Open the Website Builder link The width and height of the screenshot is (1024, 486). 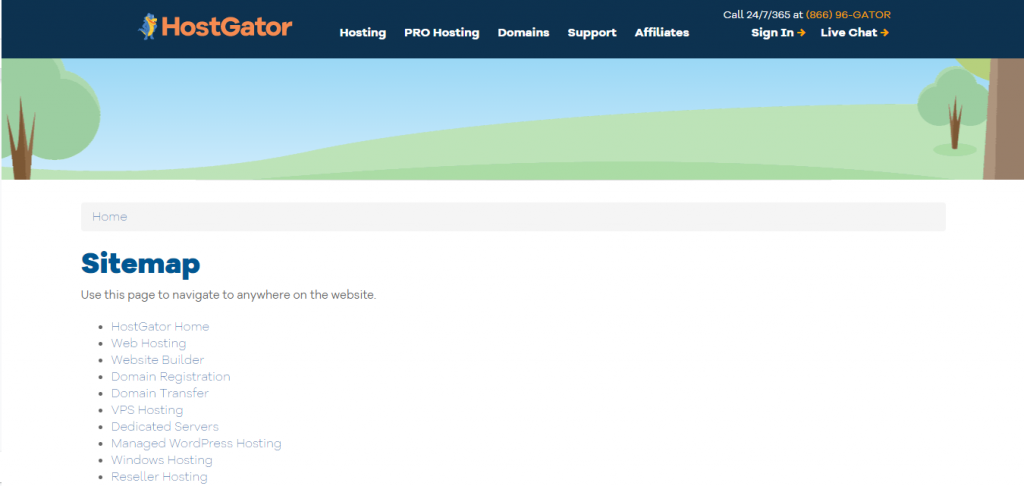tap(157, 360)
